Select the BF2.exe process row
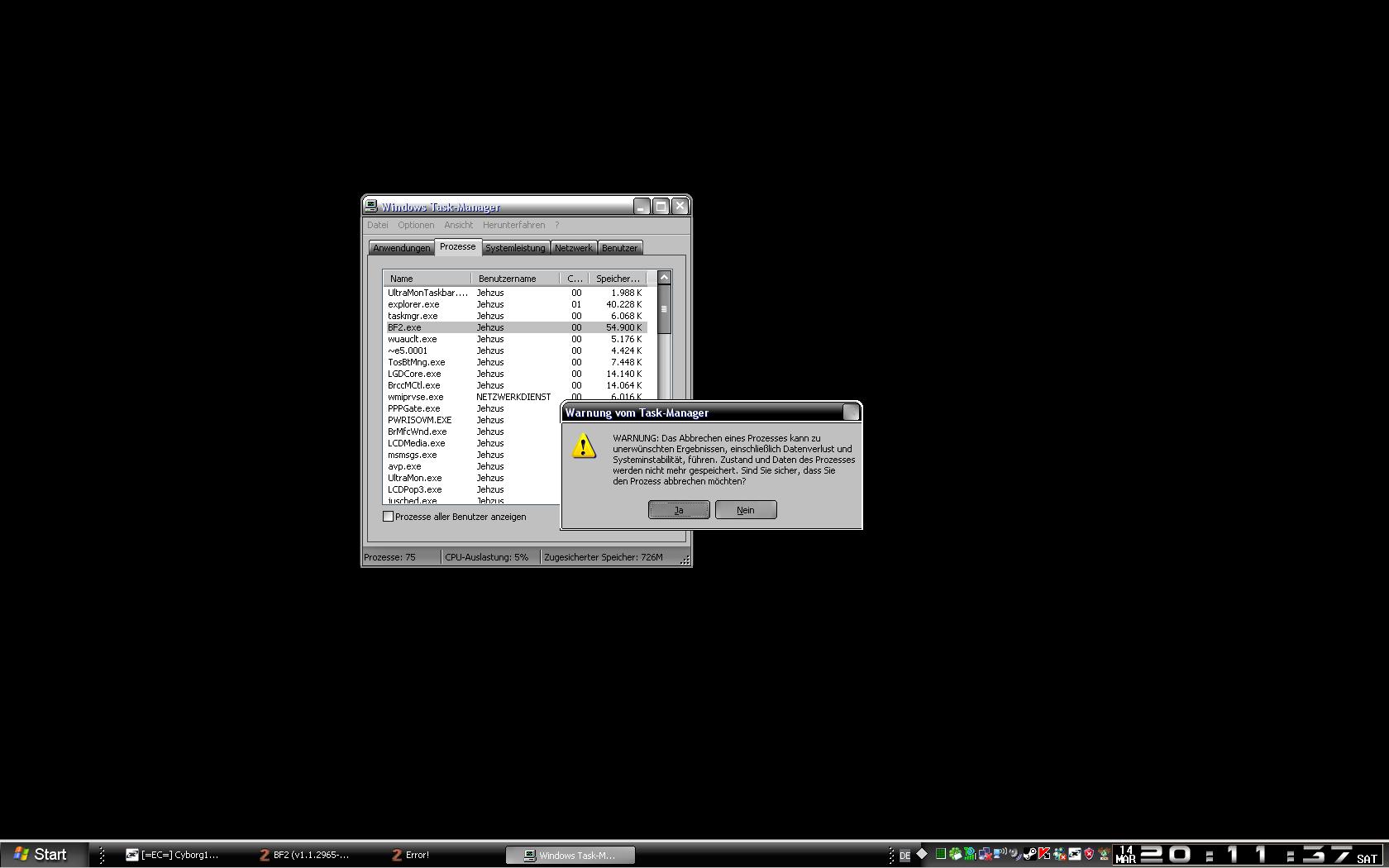This screenshot has width=1389, height=868. (x=516, y=327)
